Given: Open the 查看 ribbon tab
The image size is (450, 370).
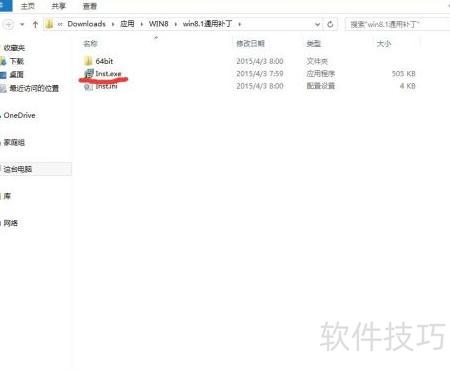Looking at the screenshot, I should click(x=89, y=6).
